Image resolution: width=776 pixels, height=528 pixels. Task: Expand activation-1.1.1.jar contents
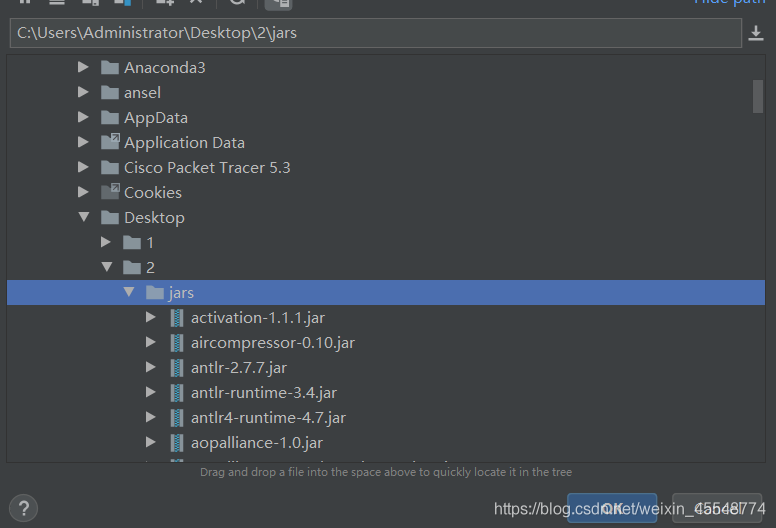click(150, 317)
